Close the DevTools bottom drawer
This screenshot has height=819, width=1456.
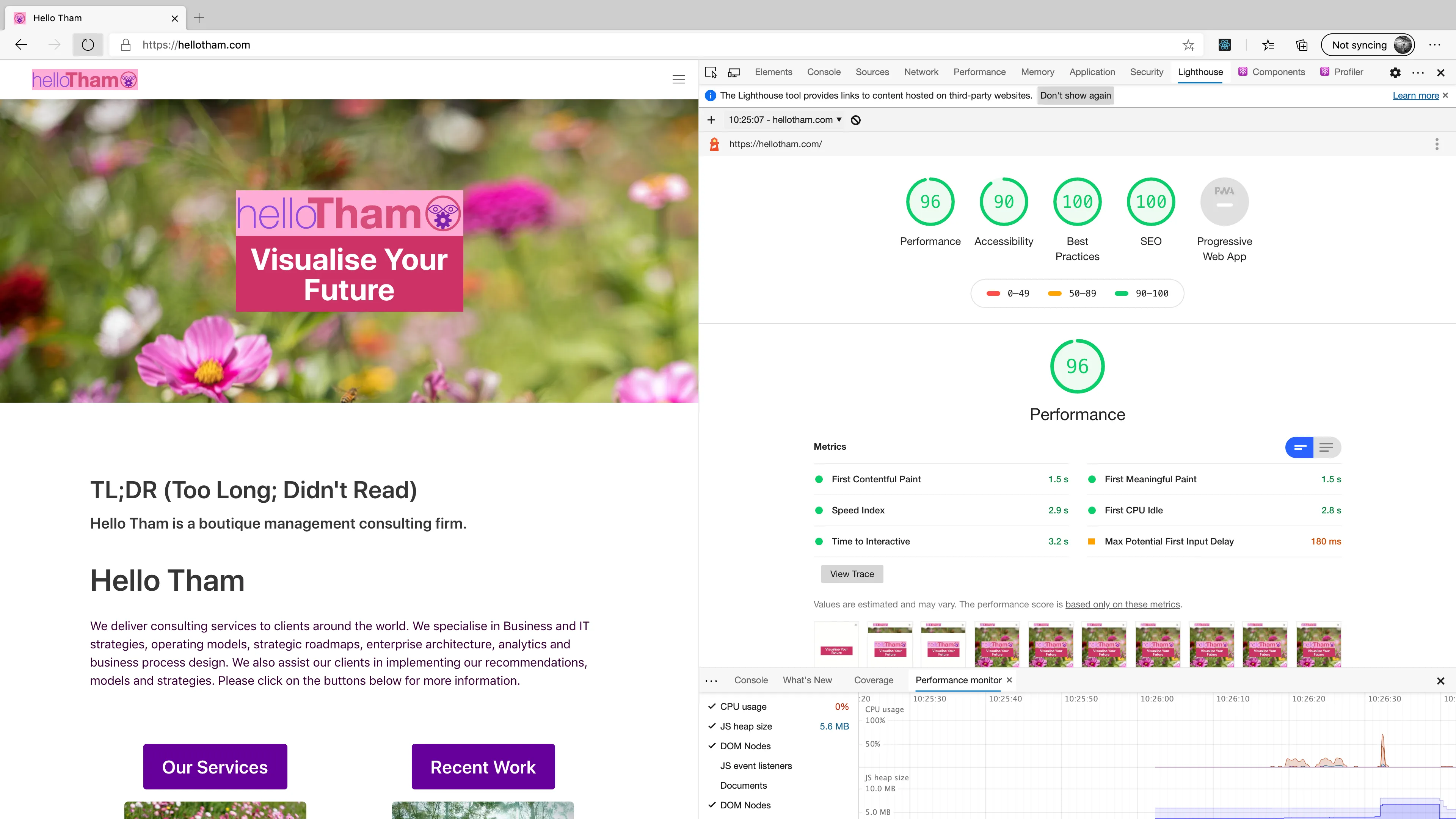(1440, 681)
